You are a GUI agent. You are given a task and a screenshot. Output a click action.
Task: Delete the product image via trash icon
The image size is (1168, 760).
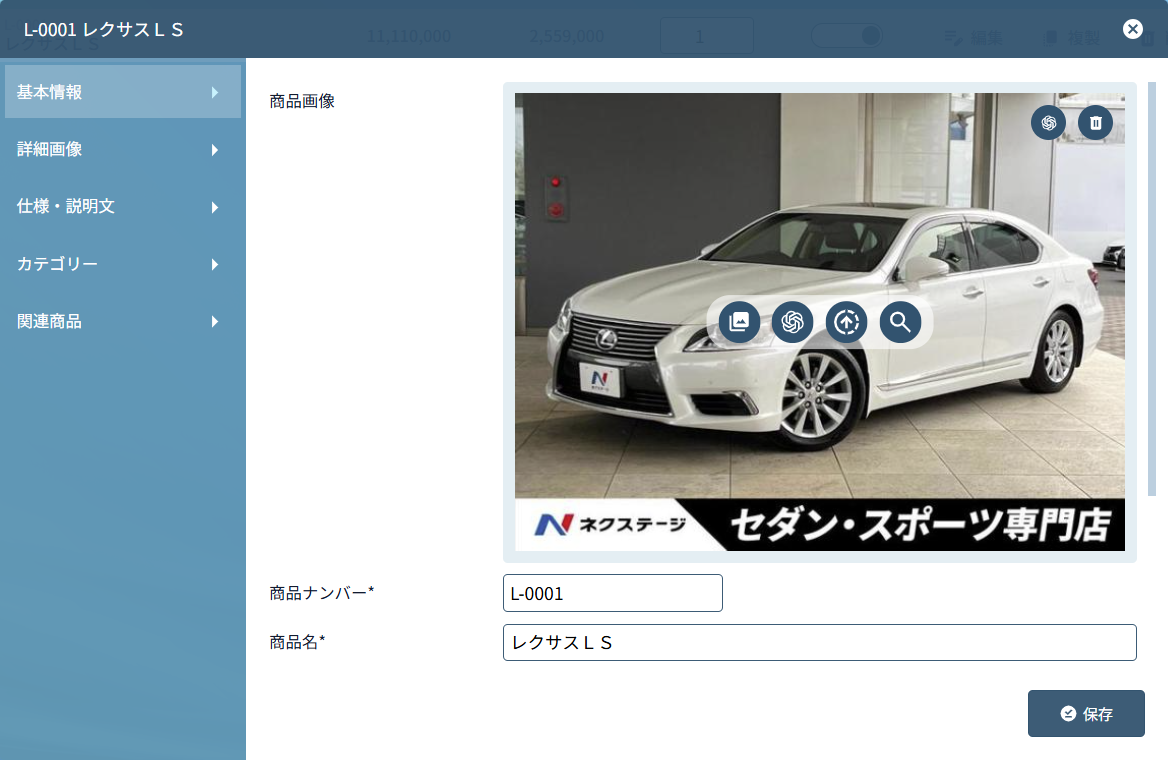(1095, 123)
